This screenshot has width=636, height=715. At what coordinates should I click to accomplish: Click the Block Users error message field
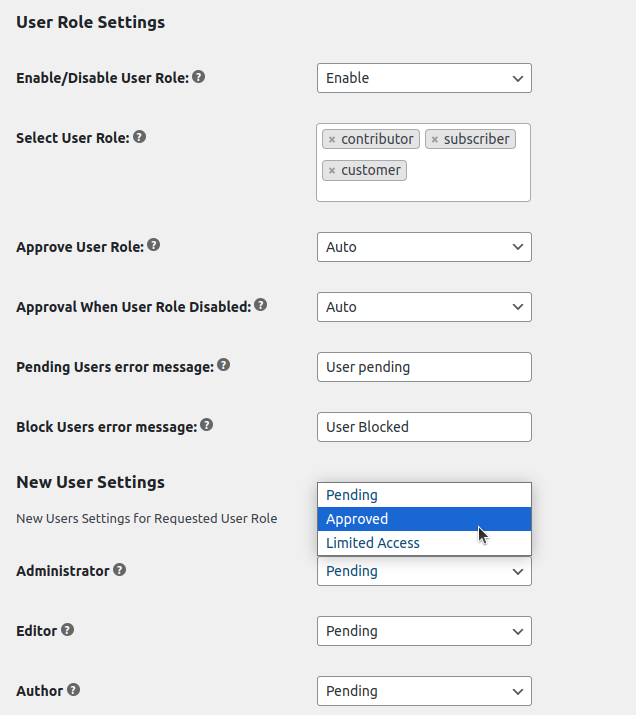424,427
